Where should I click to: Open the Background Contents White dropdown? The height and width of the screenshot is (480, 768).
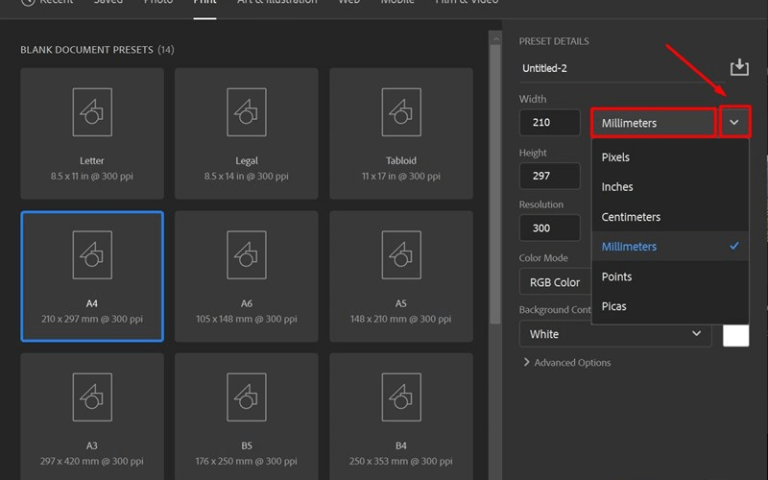615,334
